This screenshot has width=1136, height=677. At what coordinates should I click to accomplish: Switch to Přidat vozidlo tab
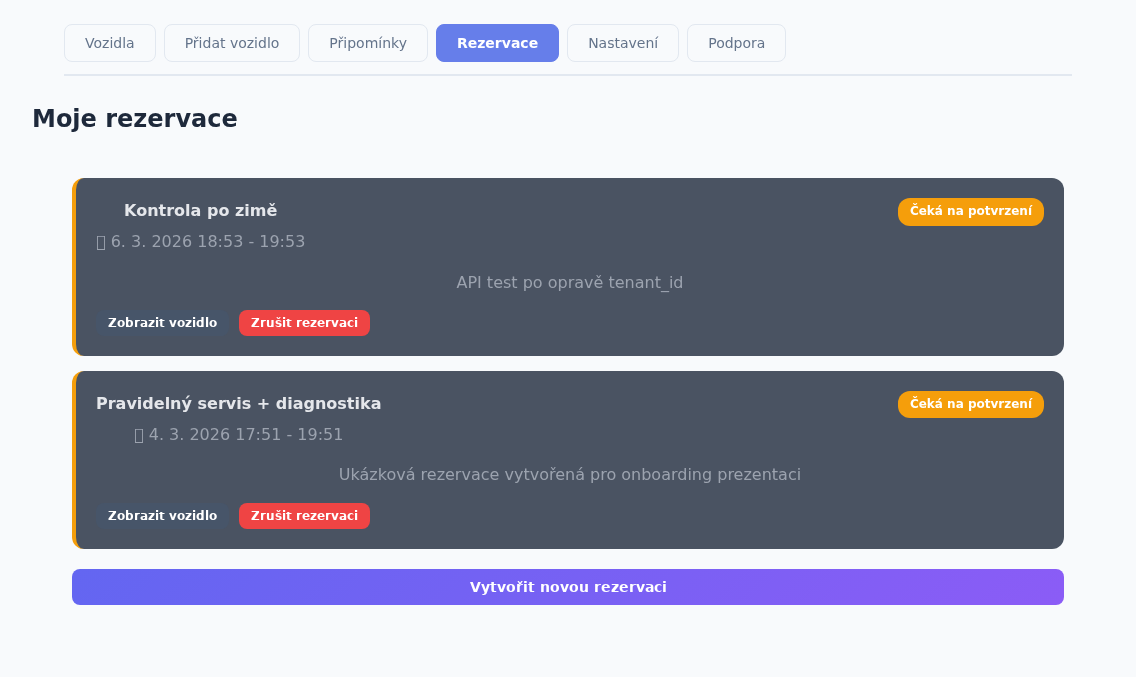tap(232, 43)
